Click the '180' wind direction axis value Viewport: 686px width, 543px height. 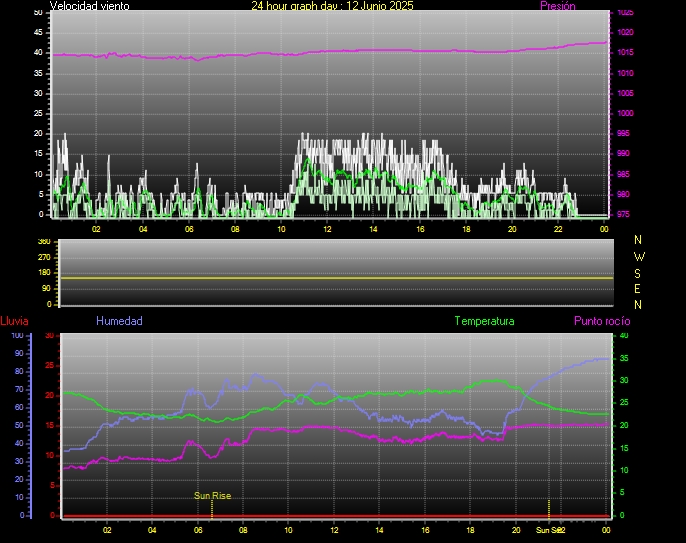click(x=44, y=273)
